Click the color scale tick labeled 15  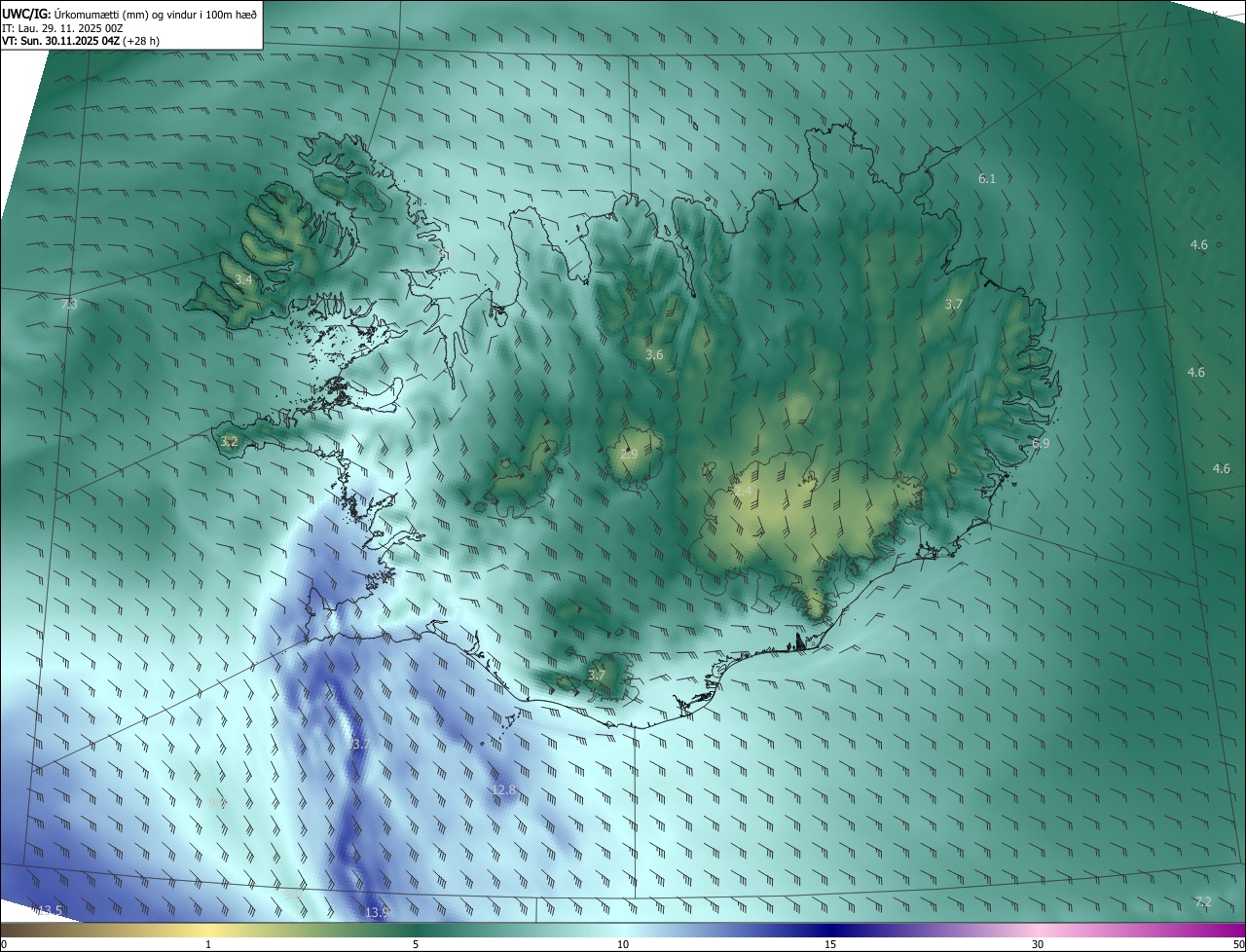tap(830, 944)
